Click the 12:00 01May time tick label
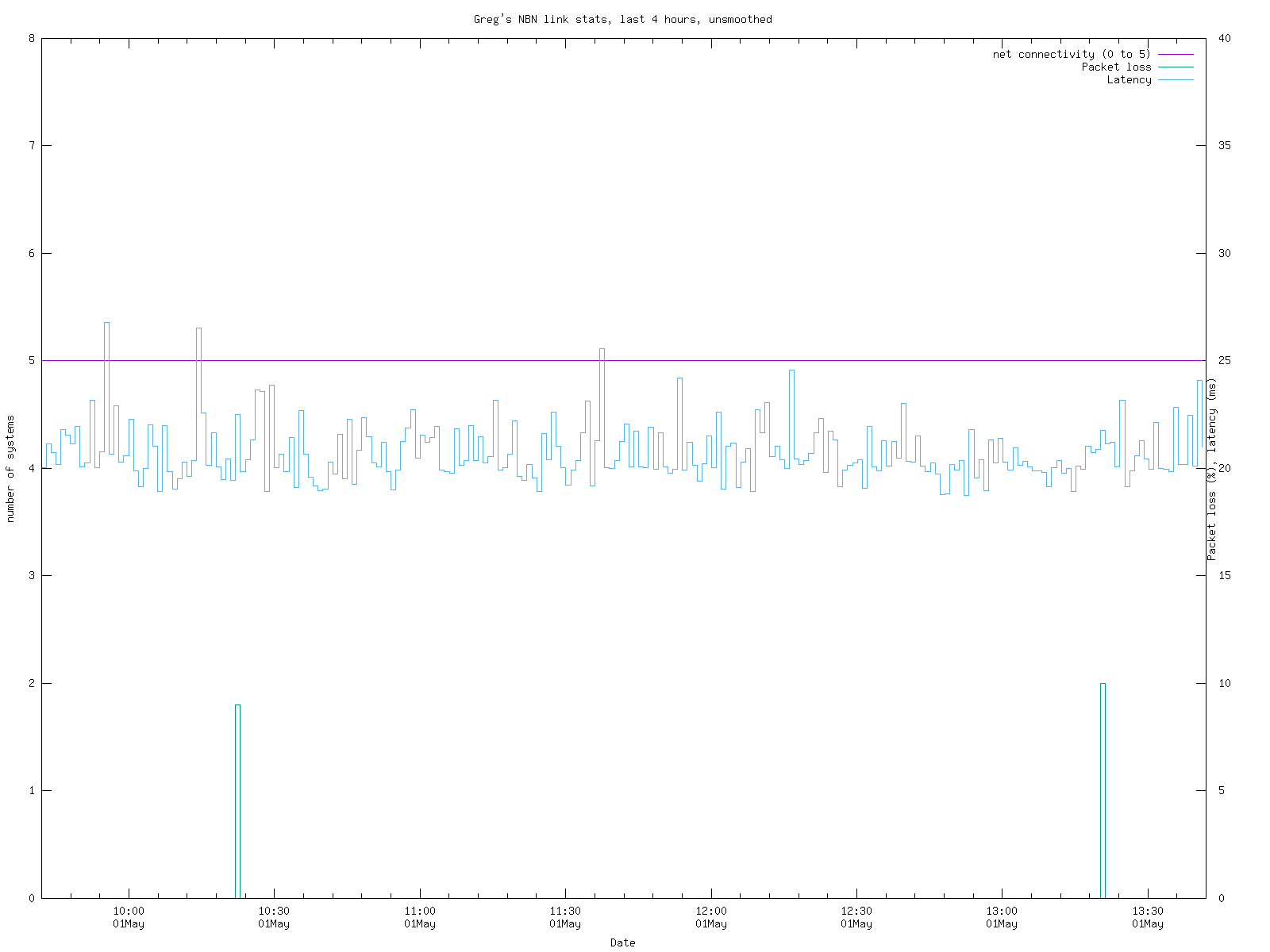This screenshot has width=1270, height=952. 711,917
